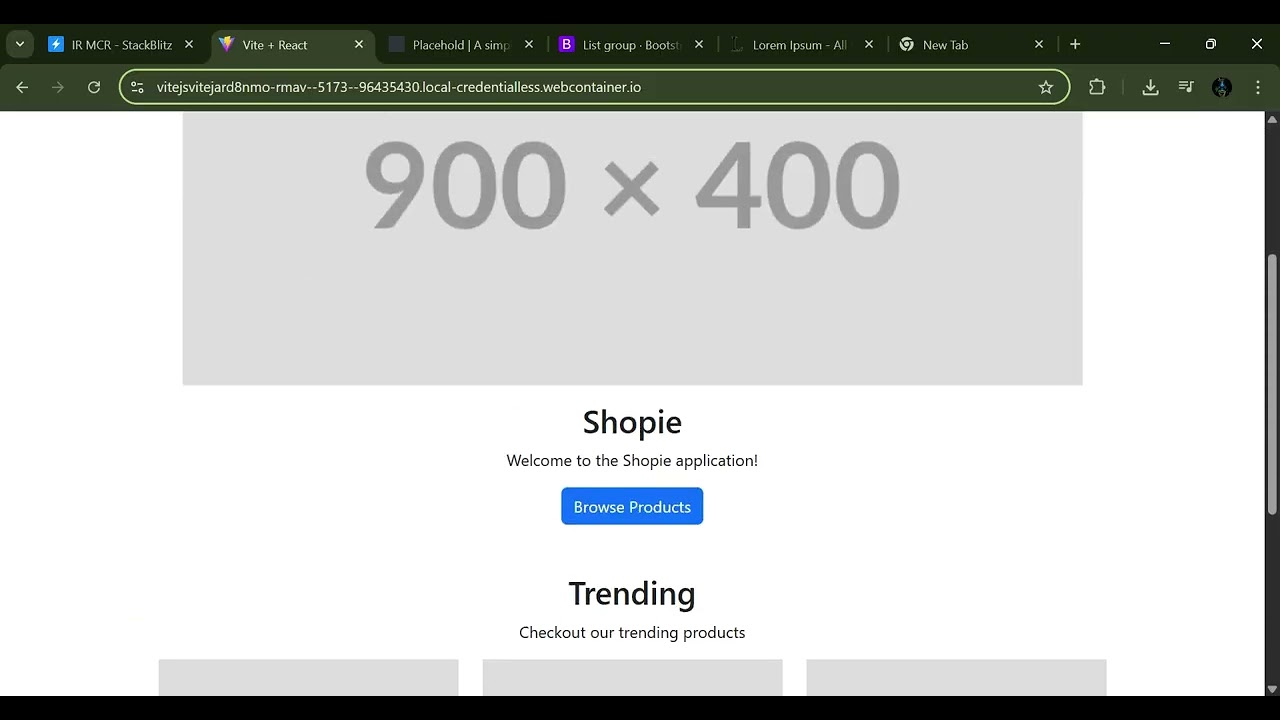Click the Browse Products button
This screenshot has width=1280, height=720.
click(x=632, y=507)
